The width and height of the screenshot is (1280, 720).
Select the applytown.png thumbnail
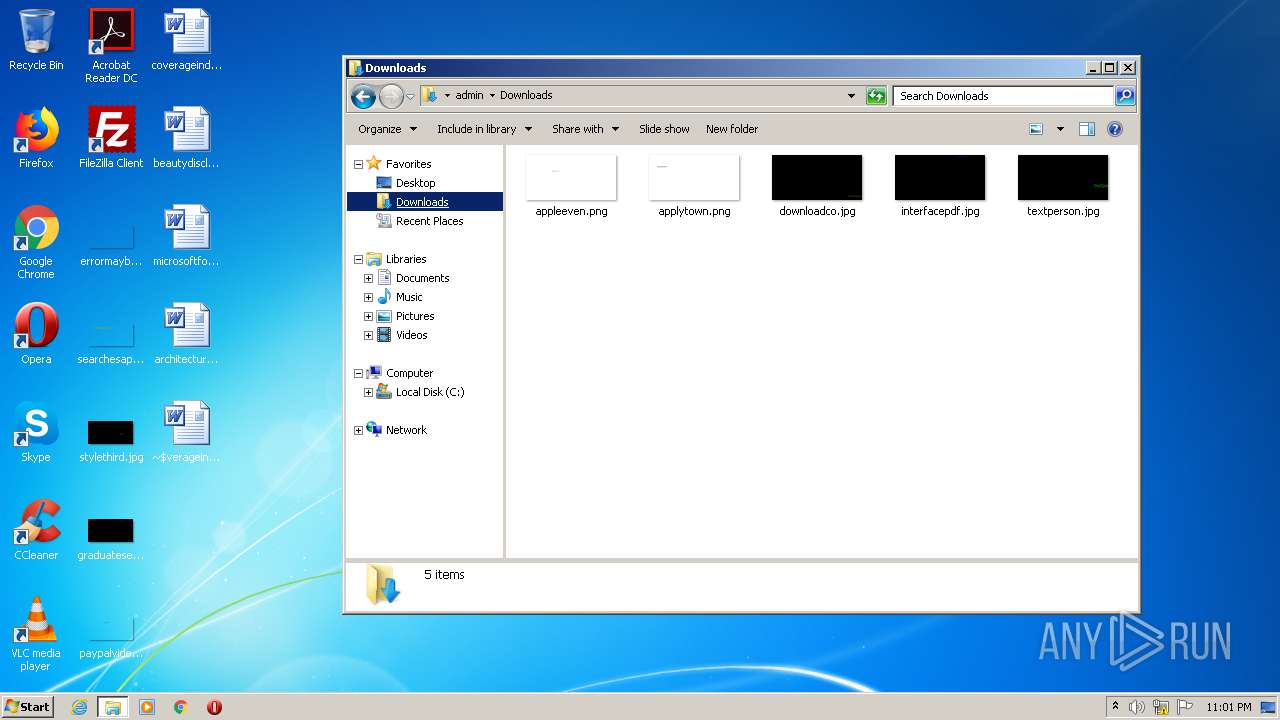(x=694, y=186)
